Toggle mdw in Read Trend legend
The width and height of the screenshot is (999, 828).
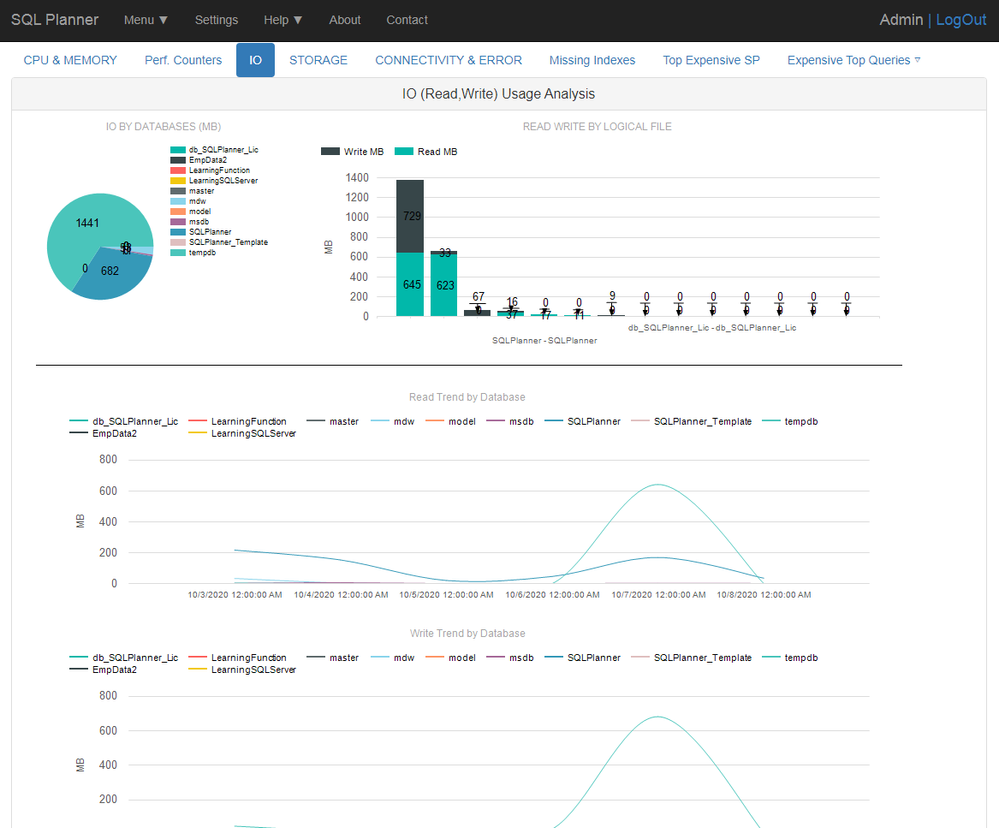coord(392,421)
